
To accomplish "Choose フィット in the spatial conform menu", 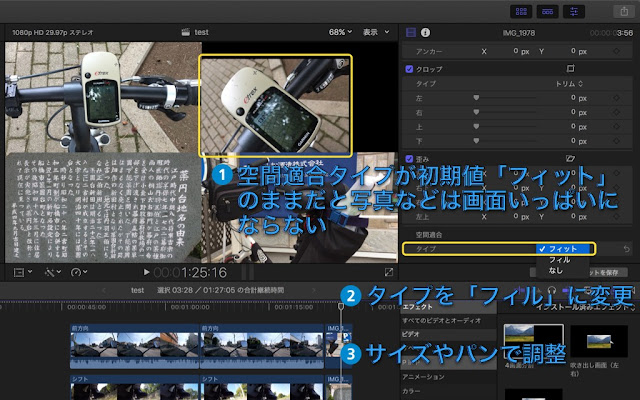I will coord(562,249).
